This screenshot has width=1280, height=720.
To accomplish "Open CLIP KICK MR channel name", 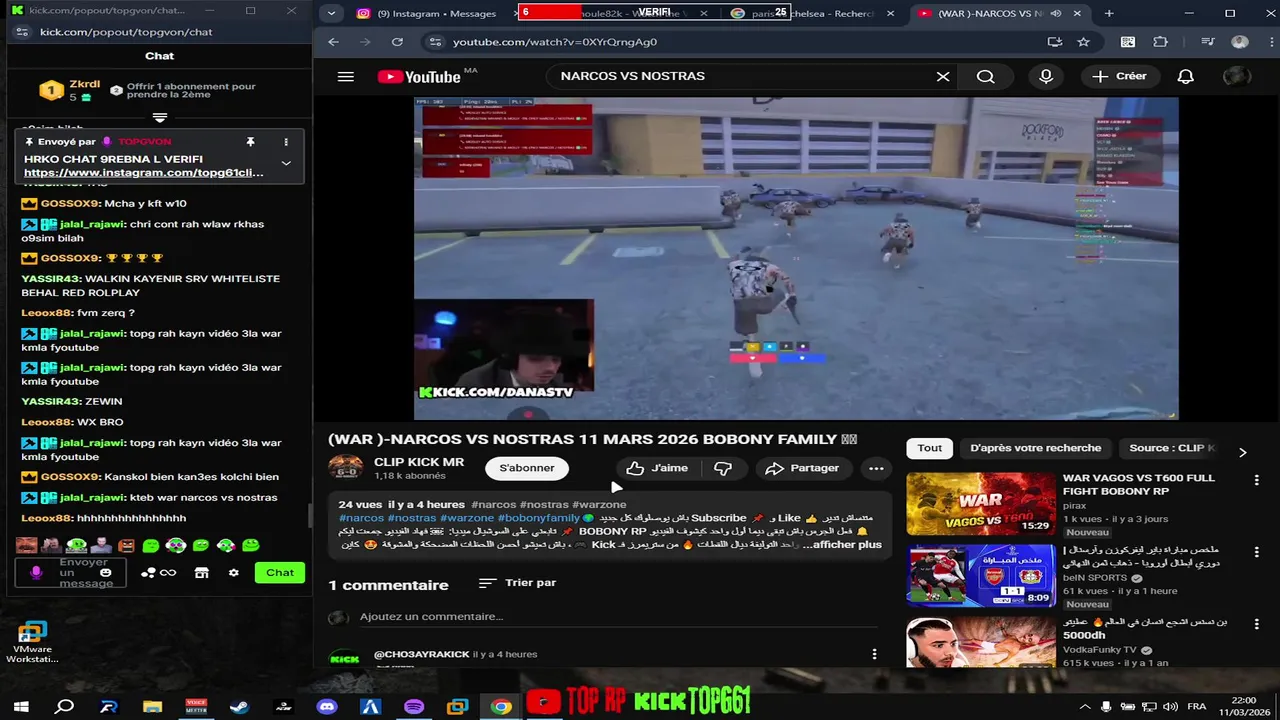I will tap(419, 462).
